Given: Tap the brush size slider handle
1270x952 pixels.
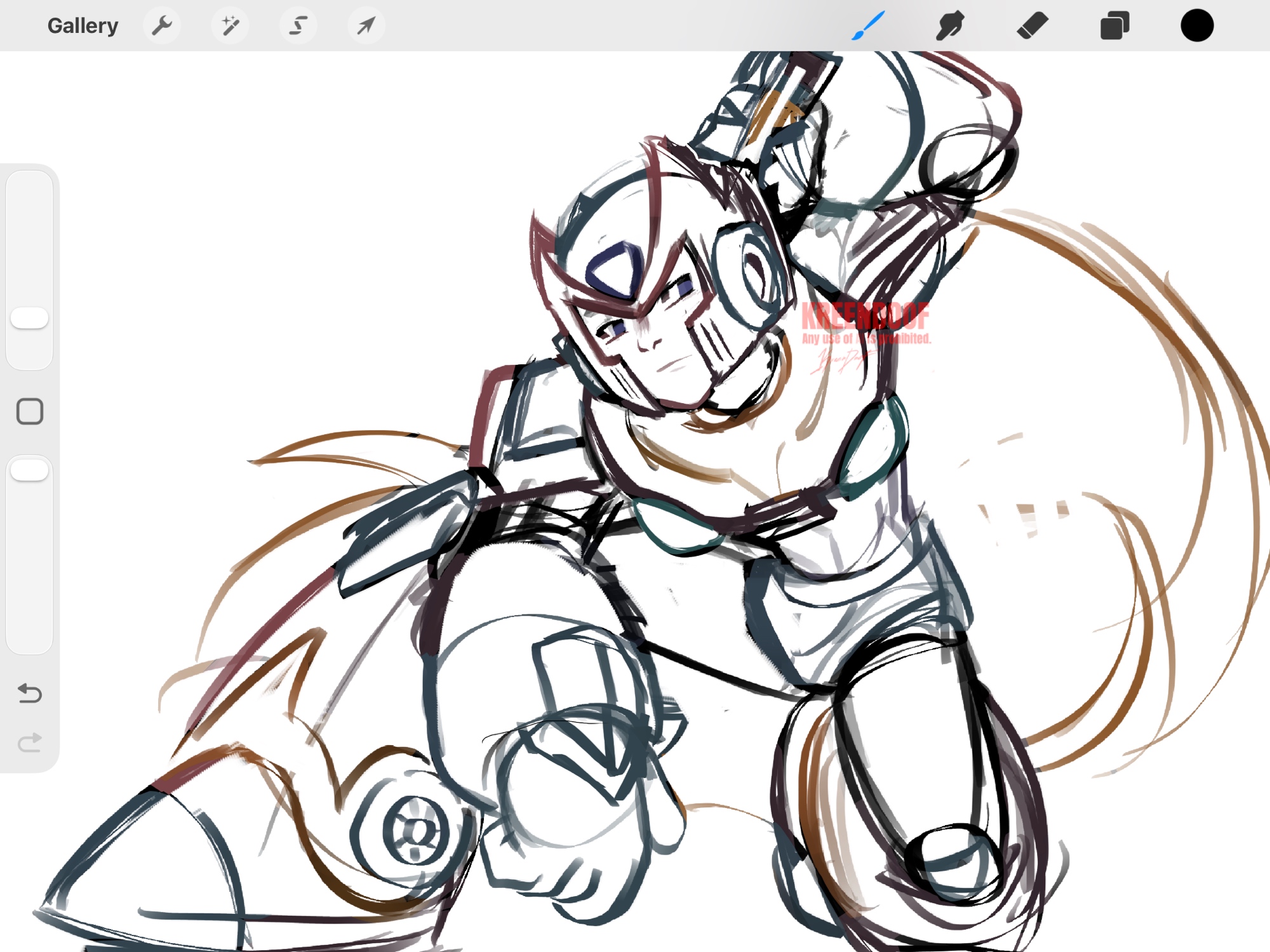Looking at the screenshot, I should point(29,318).
